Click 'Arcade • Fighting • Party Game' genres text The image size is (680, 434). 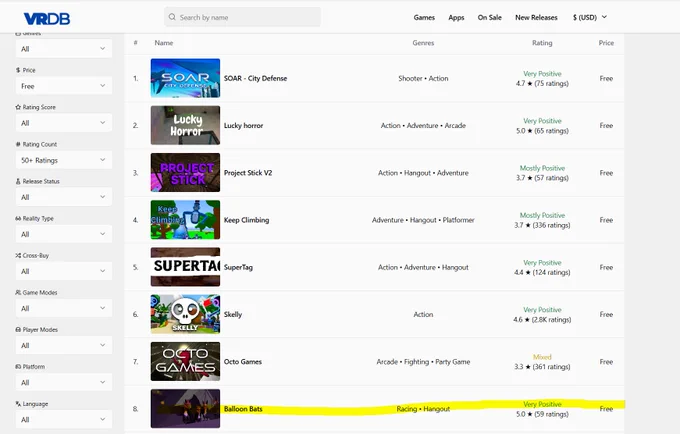click(x=423, y=362)
